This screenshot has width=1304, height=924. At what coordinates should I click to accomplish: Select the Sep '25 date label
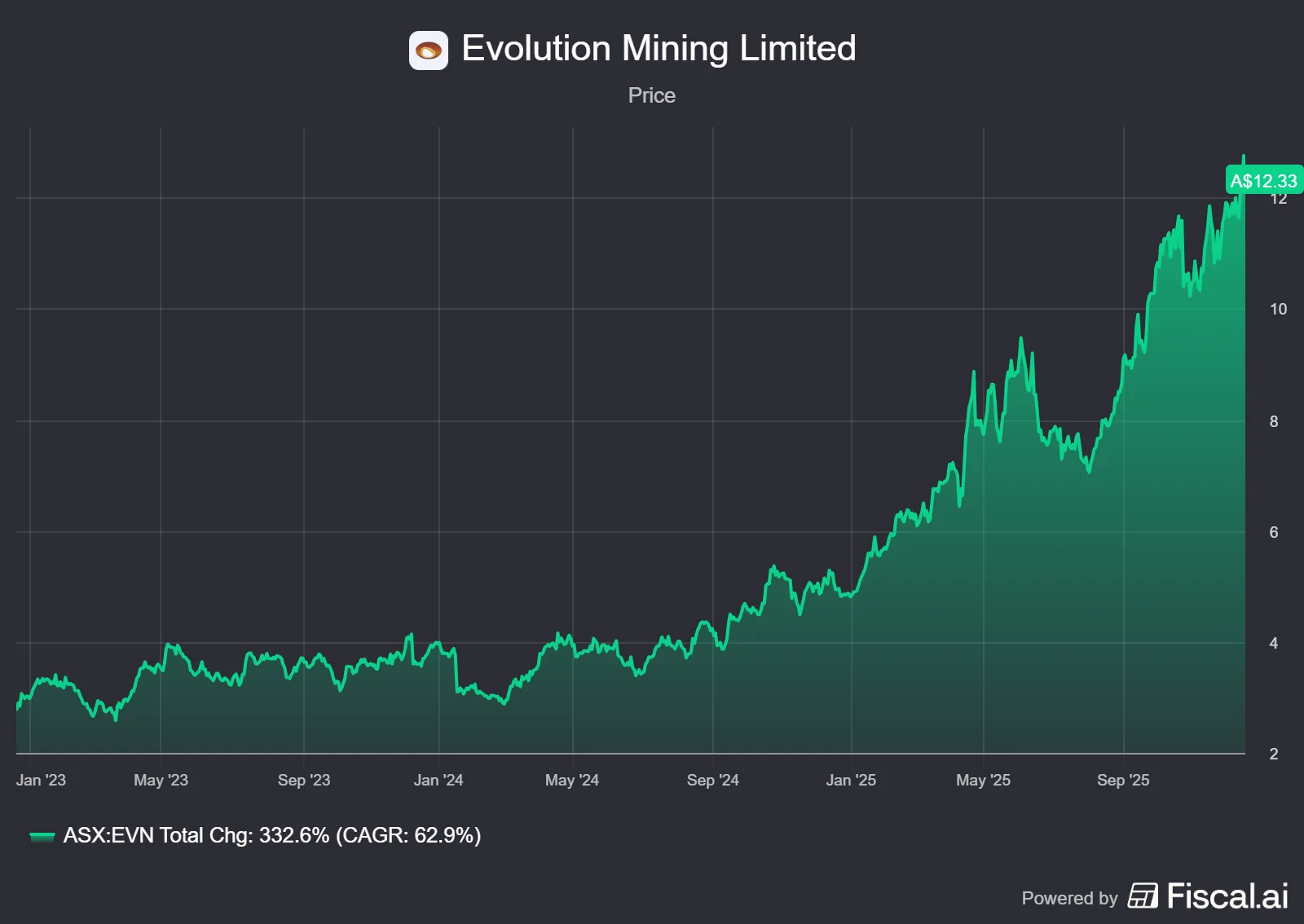[1123, 780]
